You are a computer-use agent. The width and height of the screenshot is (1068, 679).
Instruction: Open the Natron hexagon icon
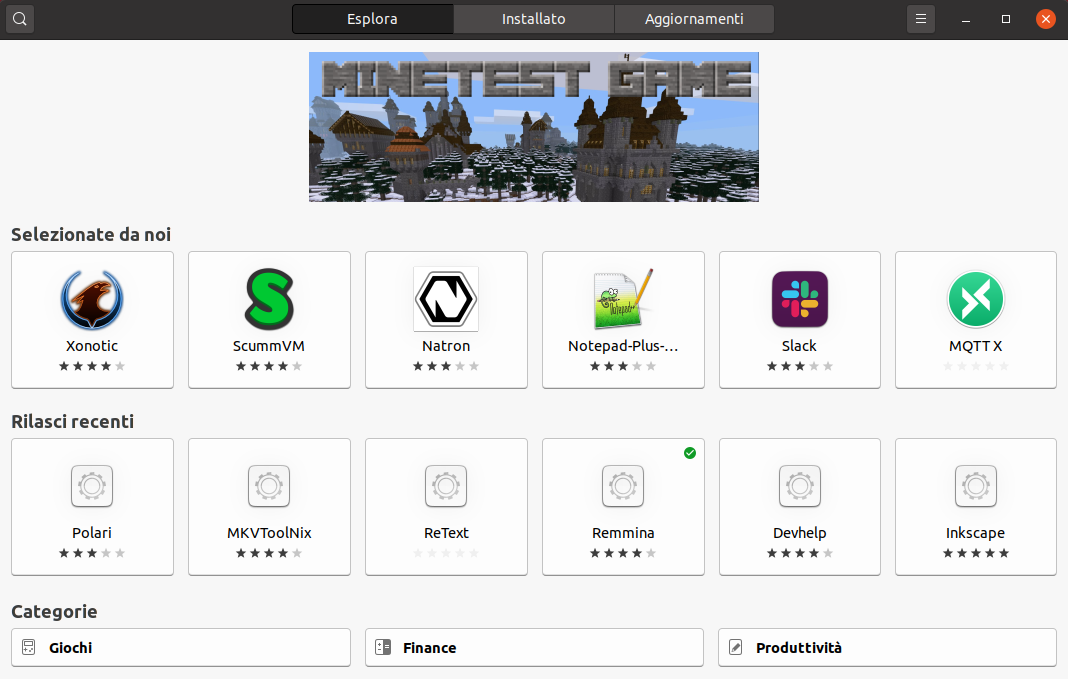pyautogui.click(x=446, y=299)
